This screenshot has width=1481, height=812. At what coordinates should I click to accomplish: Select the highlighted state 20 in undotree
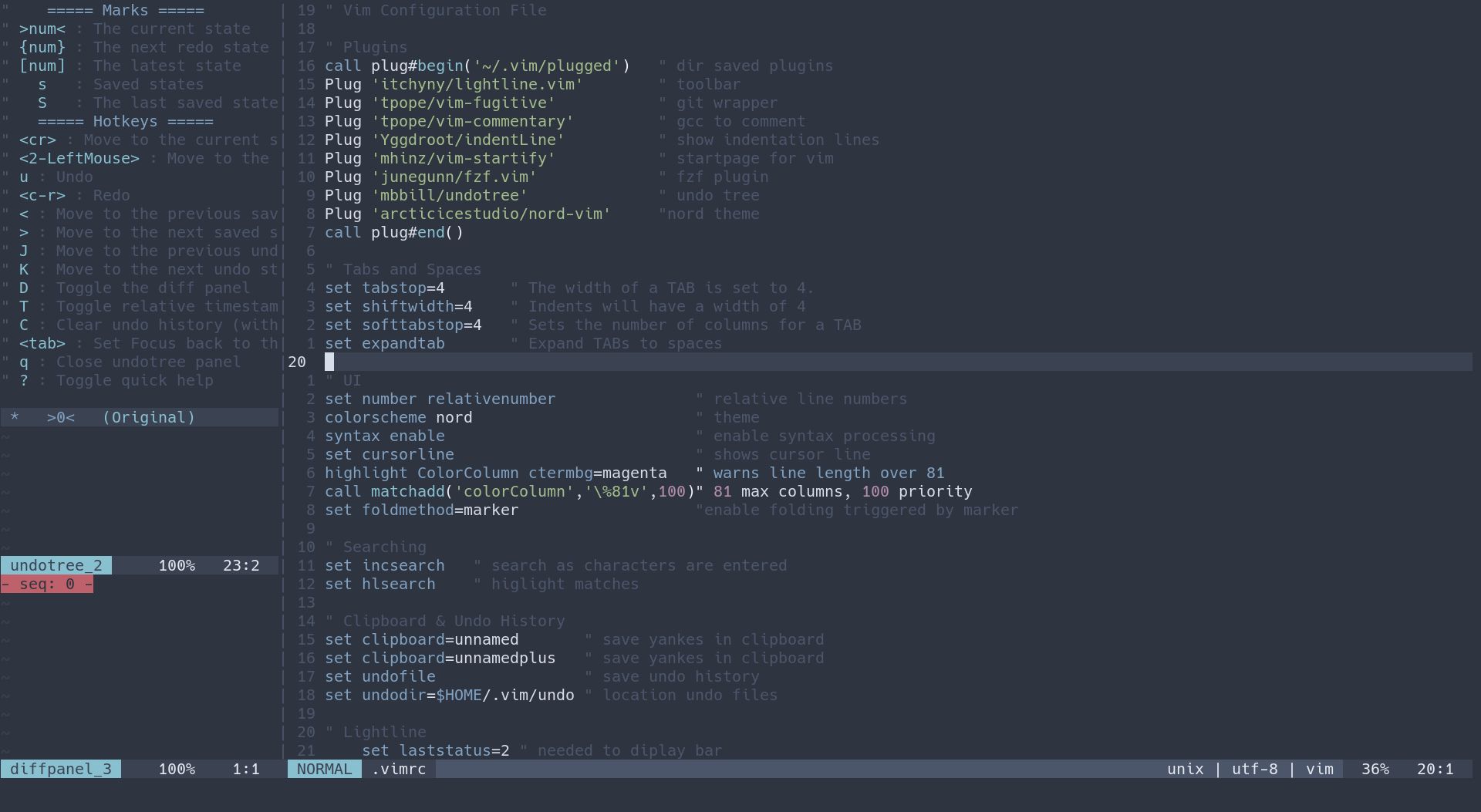(x=330, y=361)
